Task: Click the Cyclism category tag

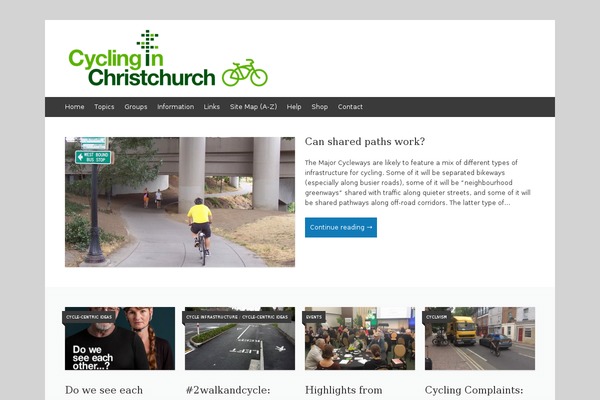Action: coord(437,317)
